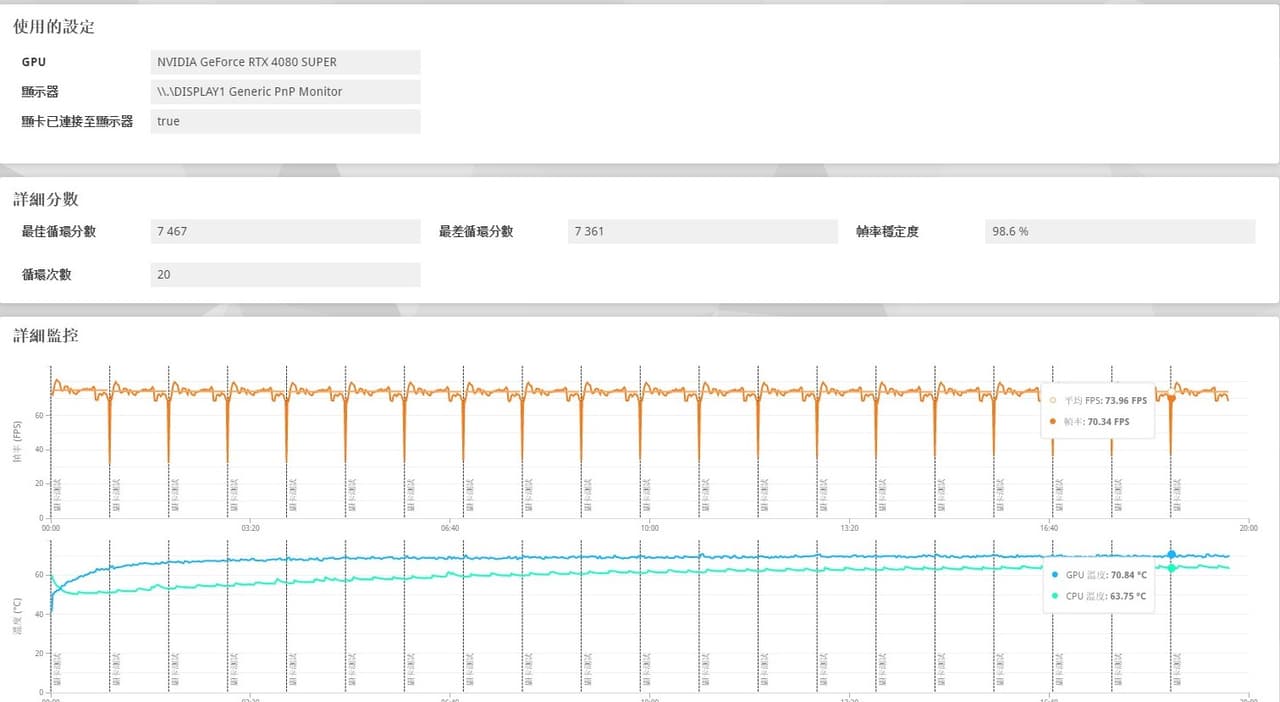Click the hollow average FPS legend circle
This screenshot has height=702, width=1280.
coord(1052,400)
